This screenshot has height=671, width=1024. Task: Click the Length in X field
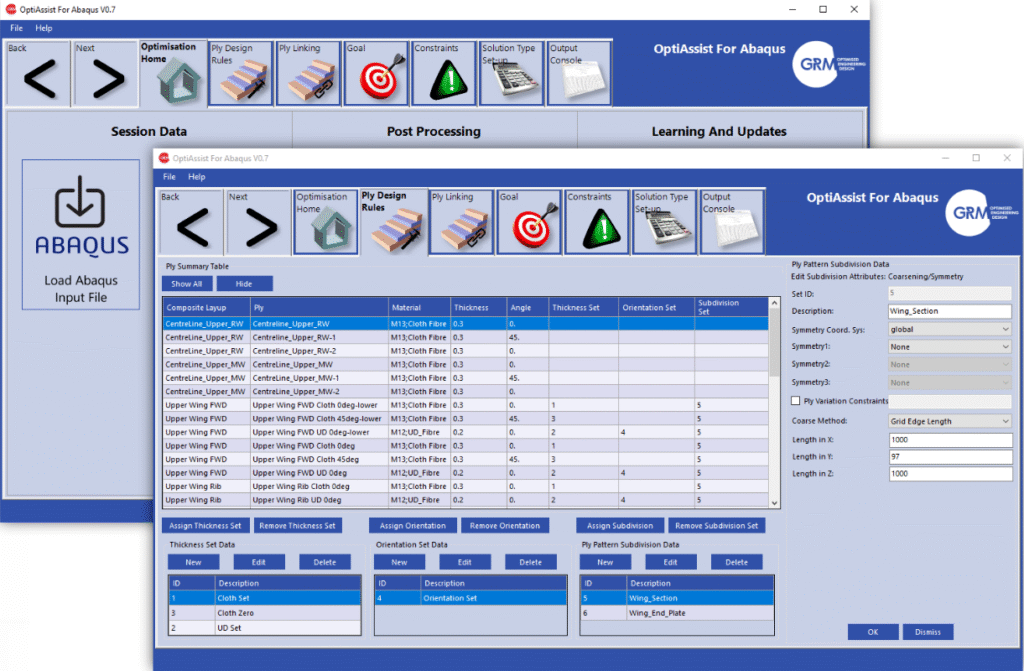pyautogui.click(x=950, y=440)
